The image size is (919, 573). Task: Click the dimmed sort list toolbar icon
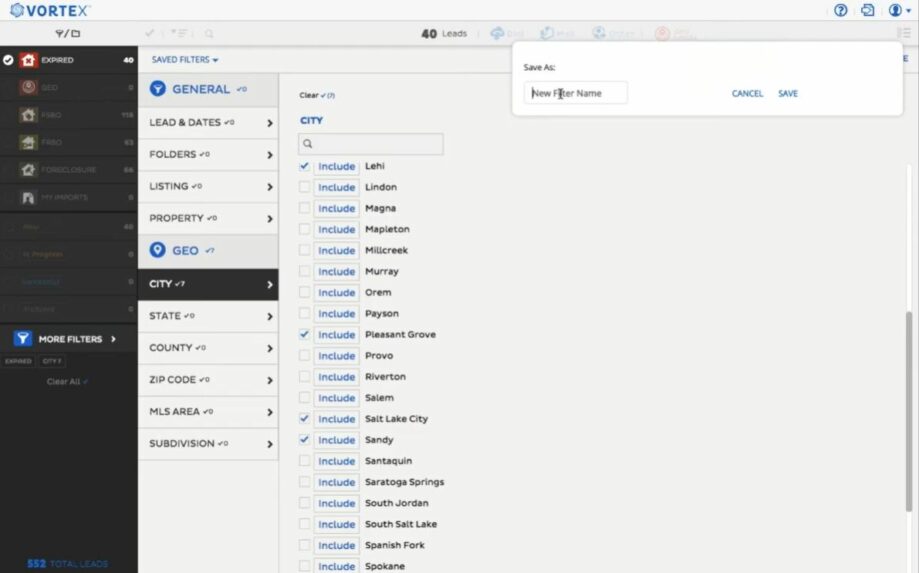[179, 33]
